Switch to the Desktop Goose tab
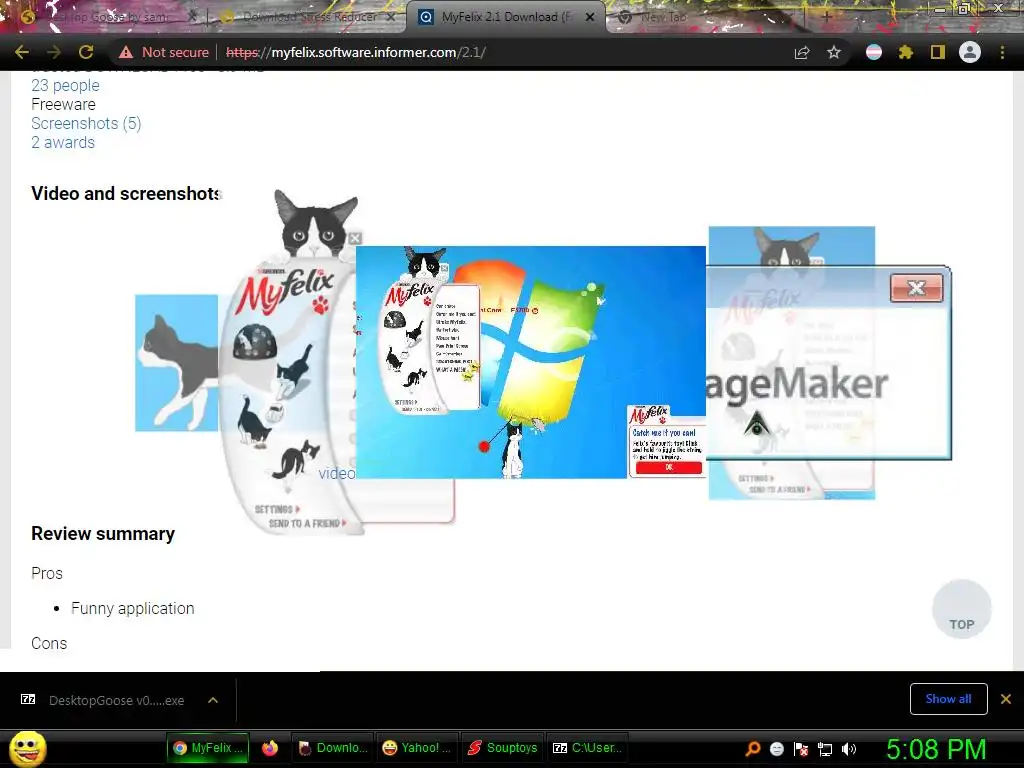Image resolution: width=1024 pixels, height=768 pixels. point(108,17)
